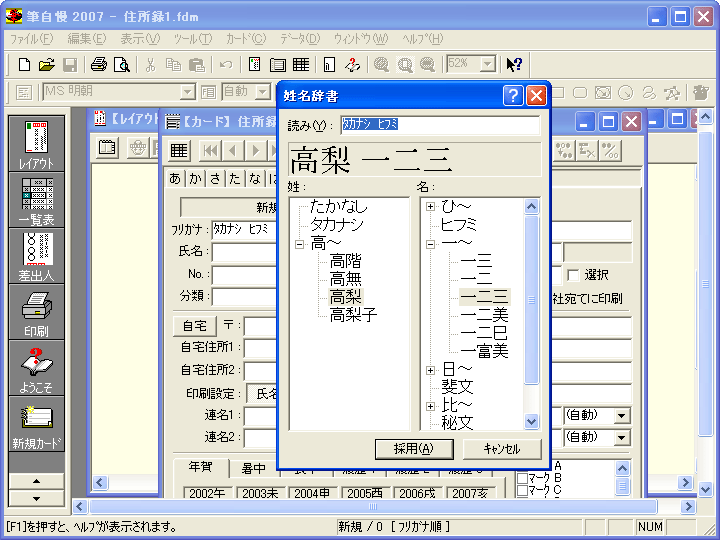Open the MS 明朝 font dropdown

click(187, 92)
